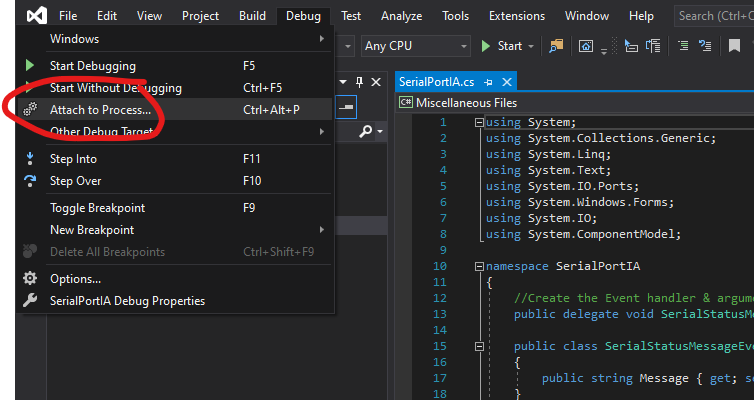Click 'System.IO.Ports' on line 5
The image size is (754, 400).
point(580,187)
